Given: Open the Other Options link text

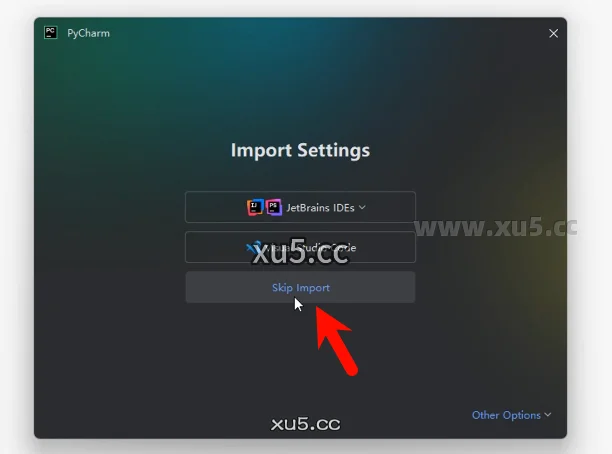Looking at the screenshot, I should click(506, 415).
